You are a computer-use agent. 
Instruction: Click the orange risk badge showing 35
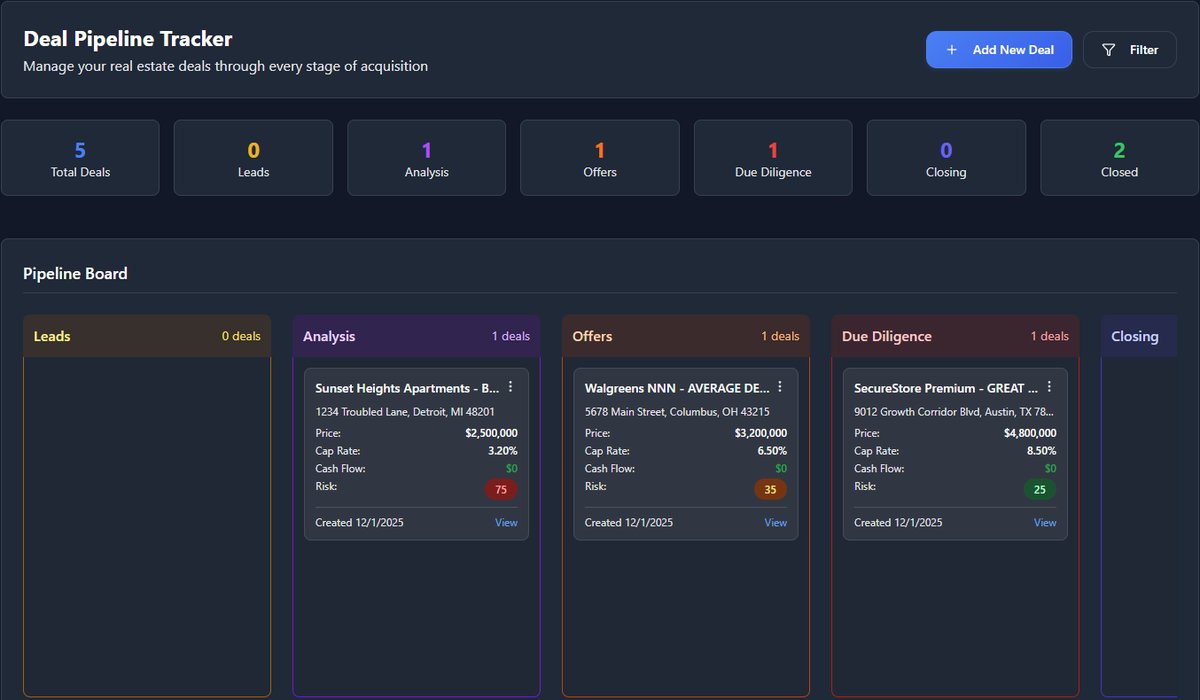[770, 490]
